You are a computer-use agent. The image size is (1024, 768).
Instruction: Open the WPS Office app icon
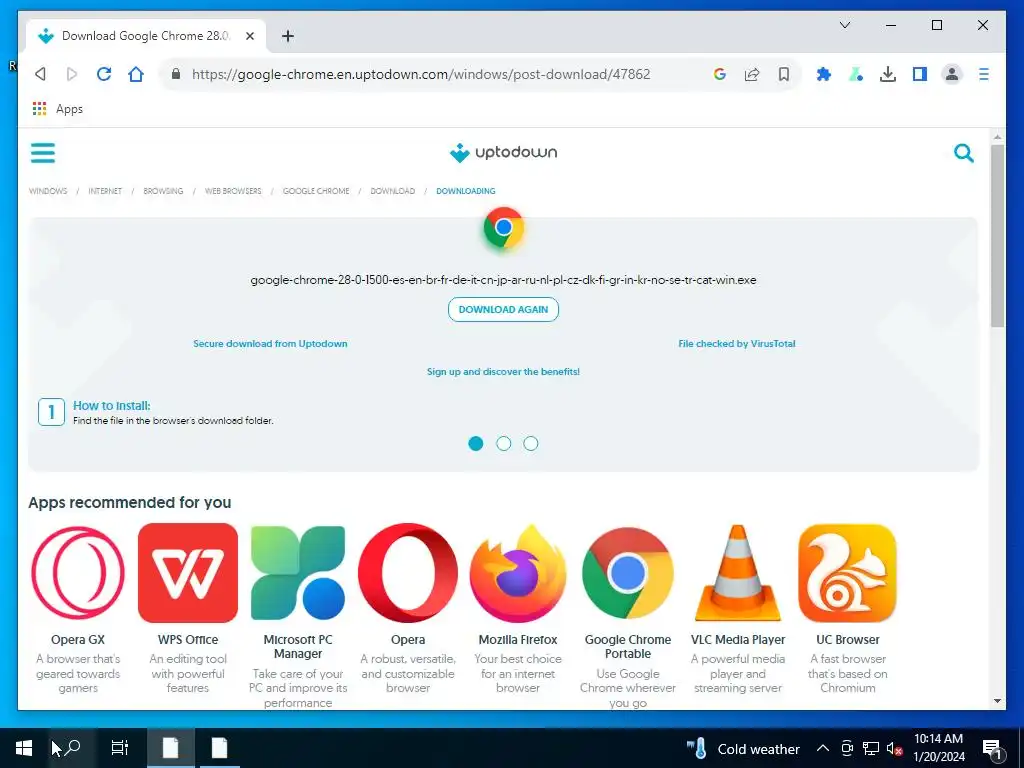point(188,573)
